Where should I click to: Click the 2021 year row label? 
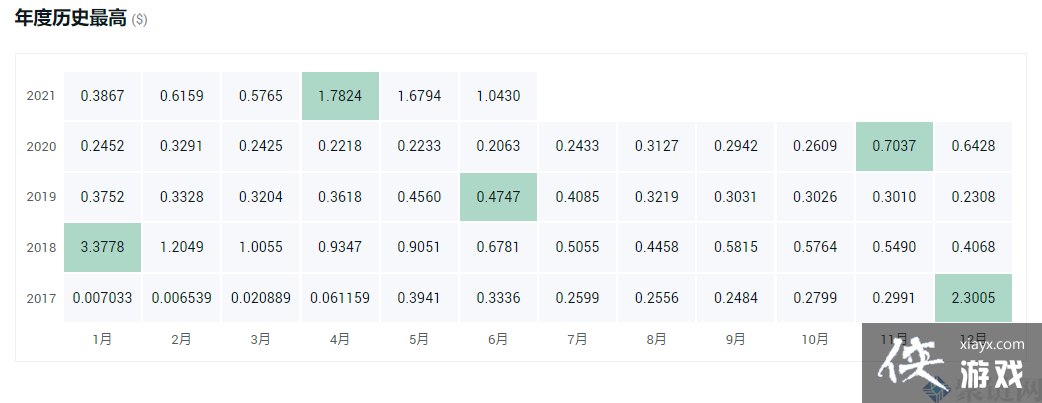[41, 96]
